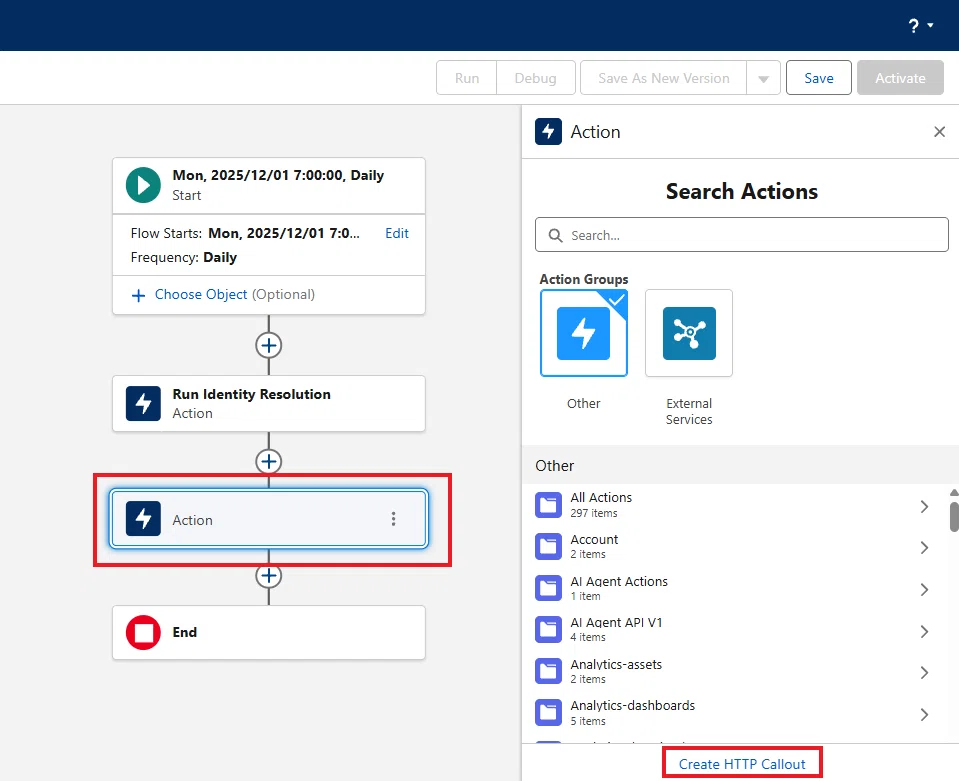Click the Create HTTP Callout link
The height and width of the screenshot is (781, 959).
[742, 764]
